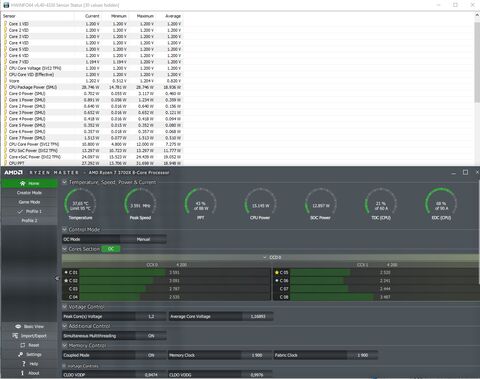
Task: Click the dot marker on core C 06
Action: pyautogui.click(x=277, y=280)
